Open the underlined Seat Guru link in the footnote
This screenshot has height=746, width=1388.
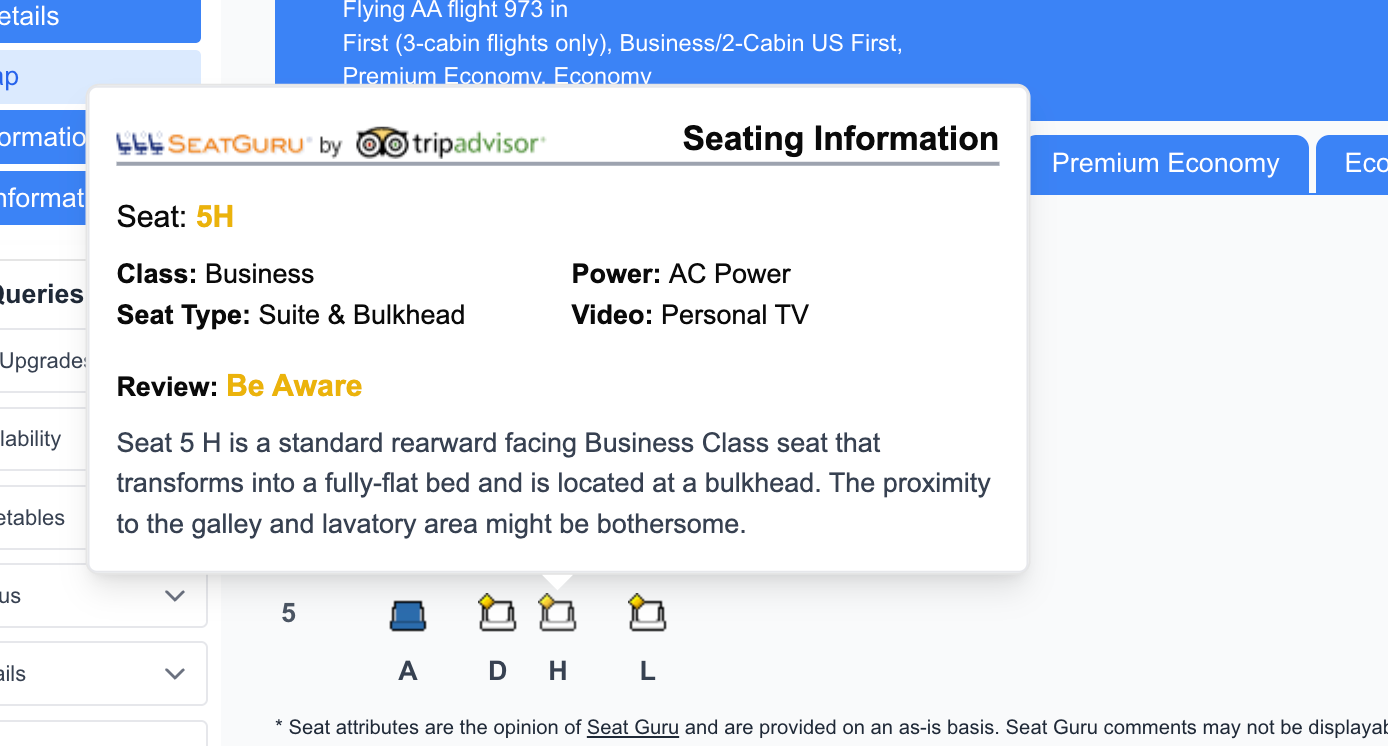632,728
